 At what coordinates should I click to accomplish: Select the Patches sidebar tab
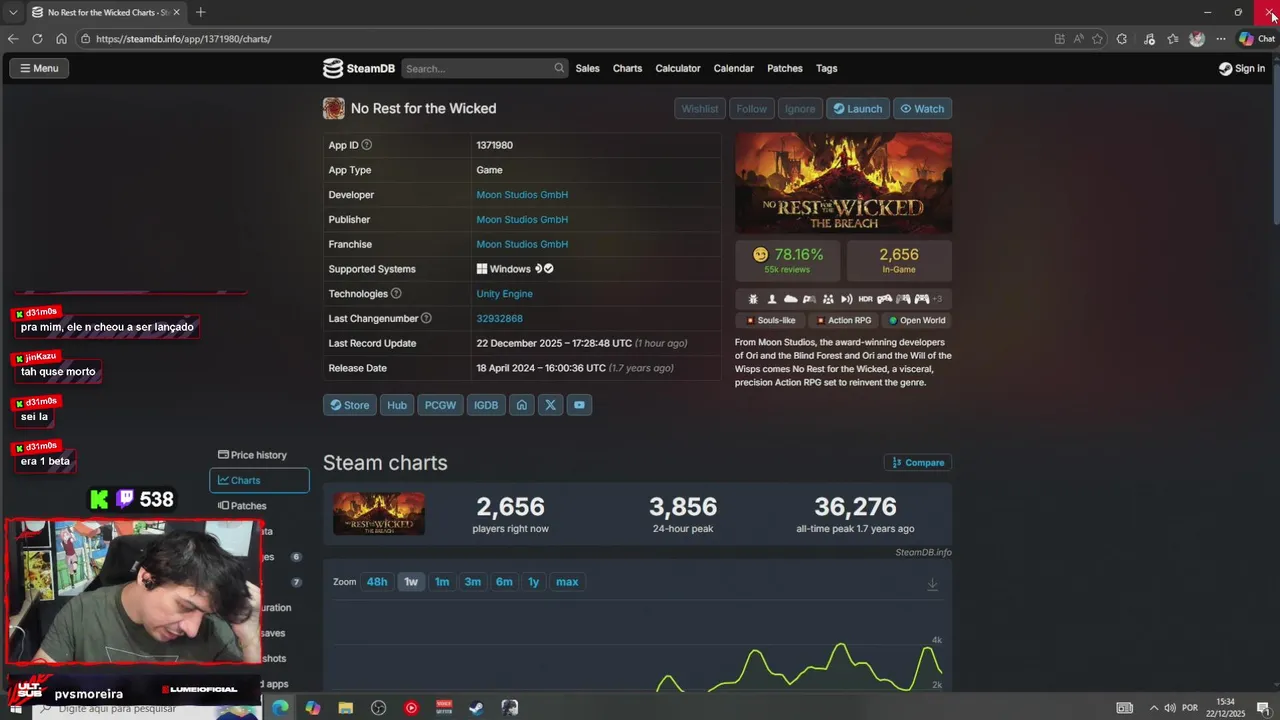(259, 506)
